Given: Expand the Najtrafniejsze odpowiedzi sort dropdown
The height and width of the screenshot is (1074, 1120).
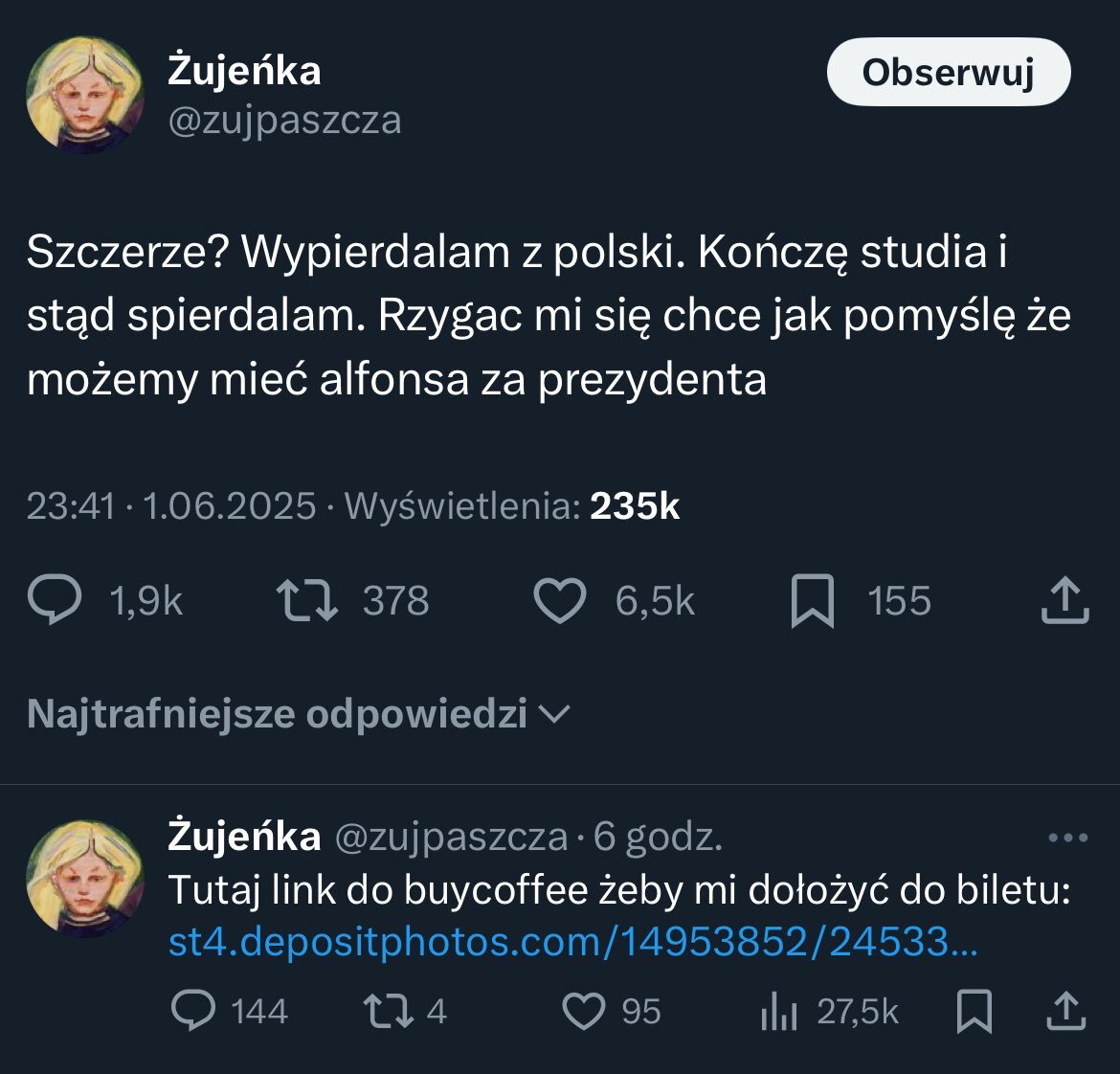Looking at the screenshot, I should point(299,713).
